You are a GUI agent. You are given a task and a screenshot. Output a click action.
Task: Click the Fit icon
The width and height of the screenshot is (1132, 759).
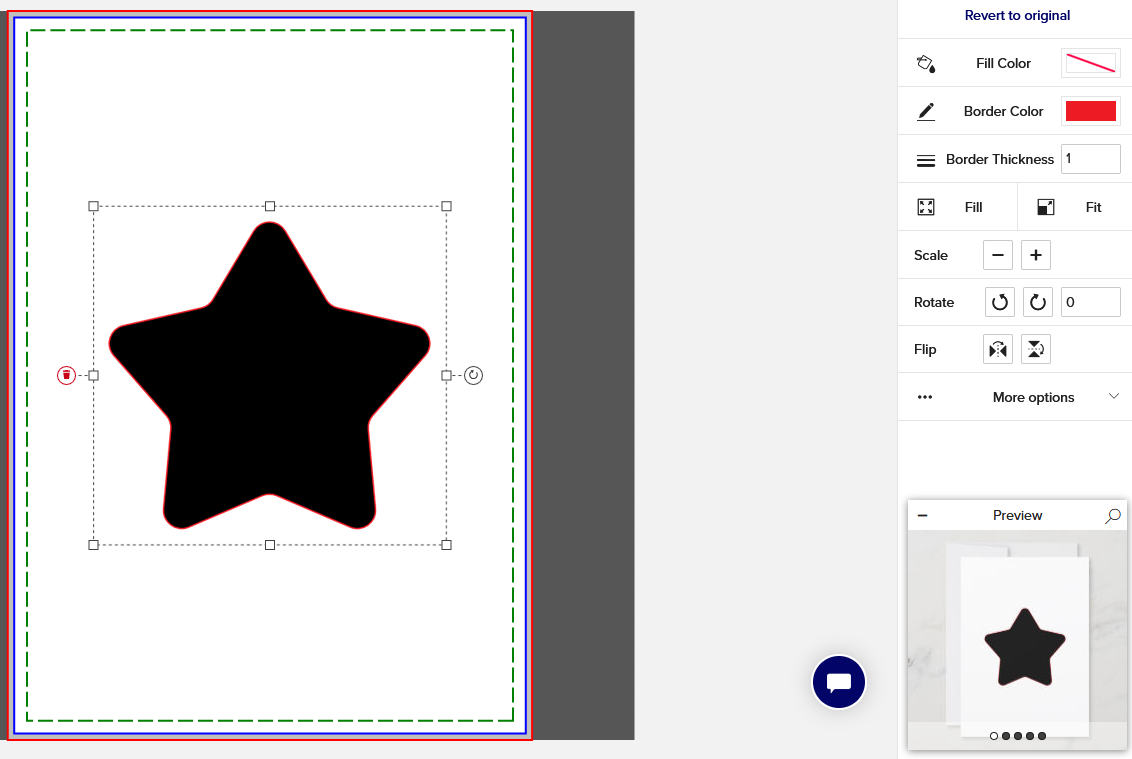click(1045, 207)
